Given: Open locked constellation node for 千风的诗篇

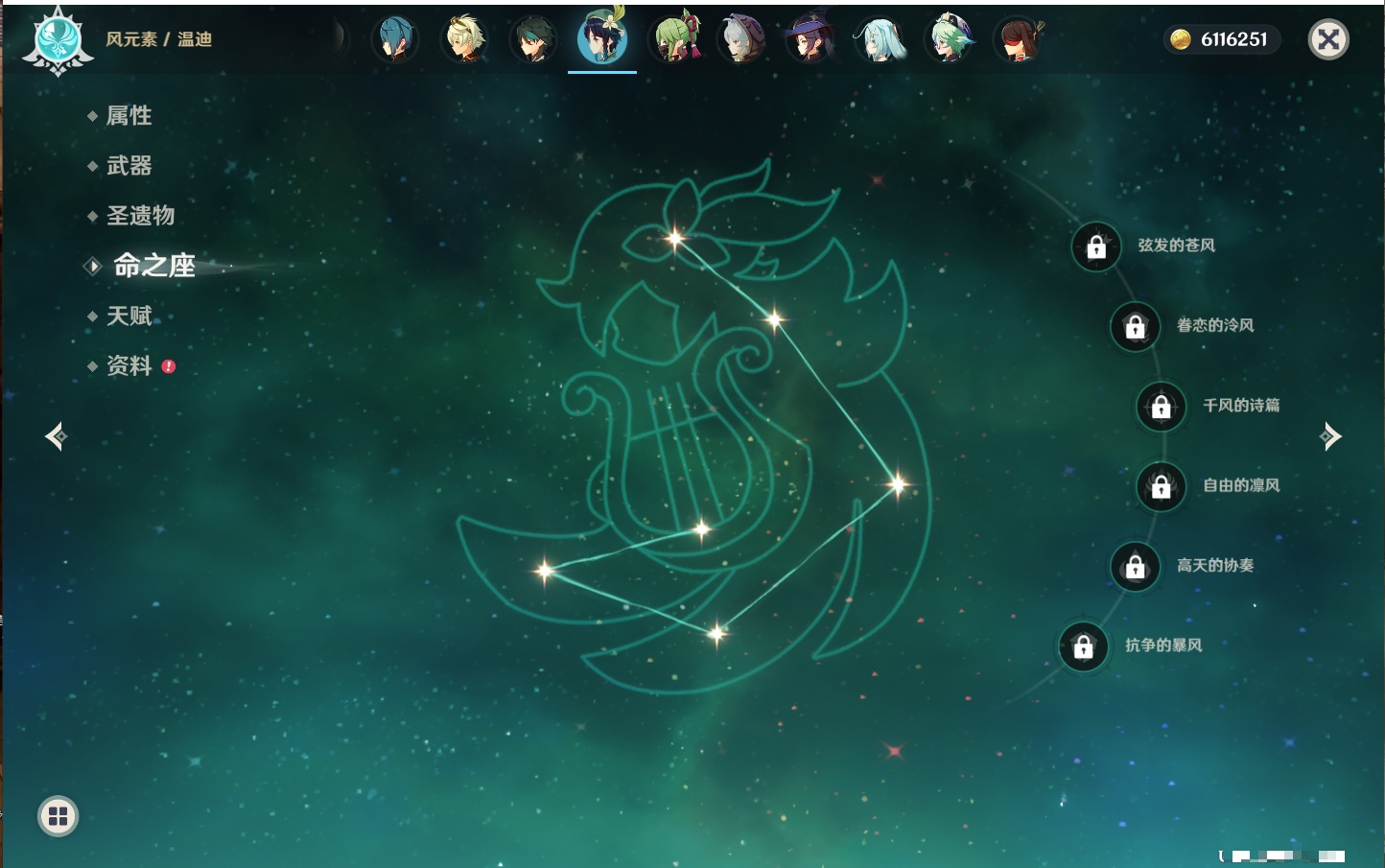Looking at the screenshot, I should 1162,407.
